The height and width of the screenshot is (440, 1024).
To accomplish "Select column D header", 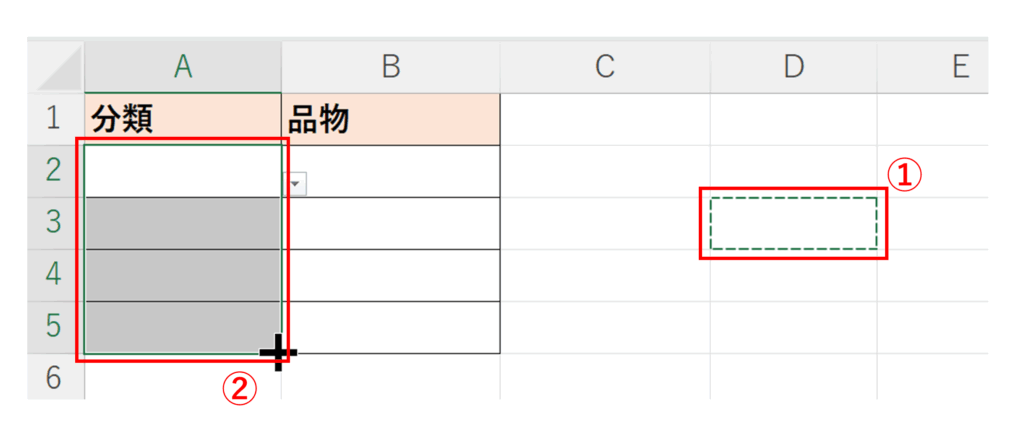I will pyautogui.click(x=793, y=67).
